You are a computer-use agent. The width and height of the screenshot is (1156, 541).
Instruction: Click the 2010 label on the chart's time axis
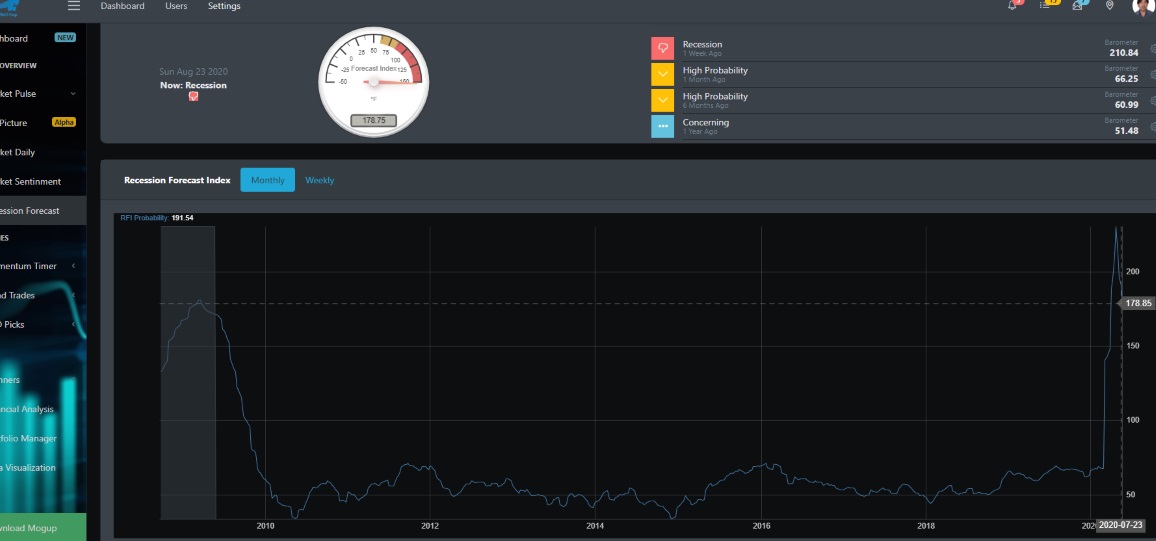coord(265,526)
